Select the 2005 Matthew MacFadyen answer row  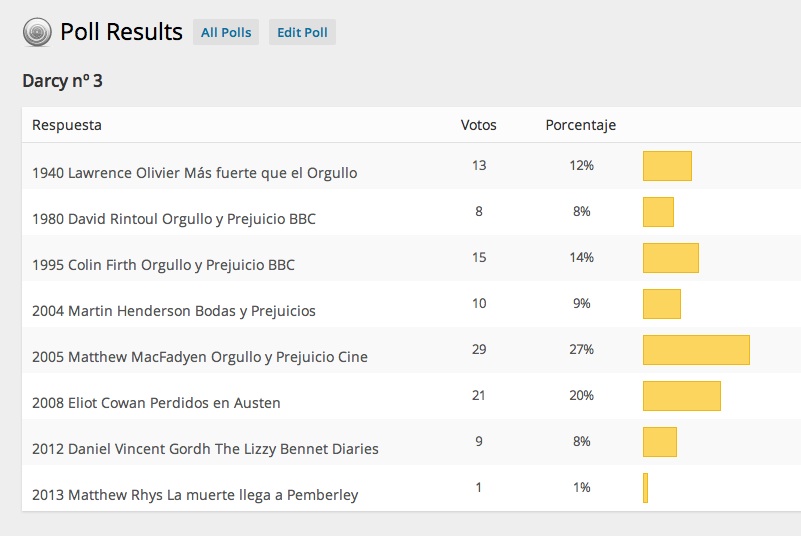[x=200, y=357]
